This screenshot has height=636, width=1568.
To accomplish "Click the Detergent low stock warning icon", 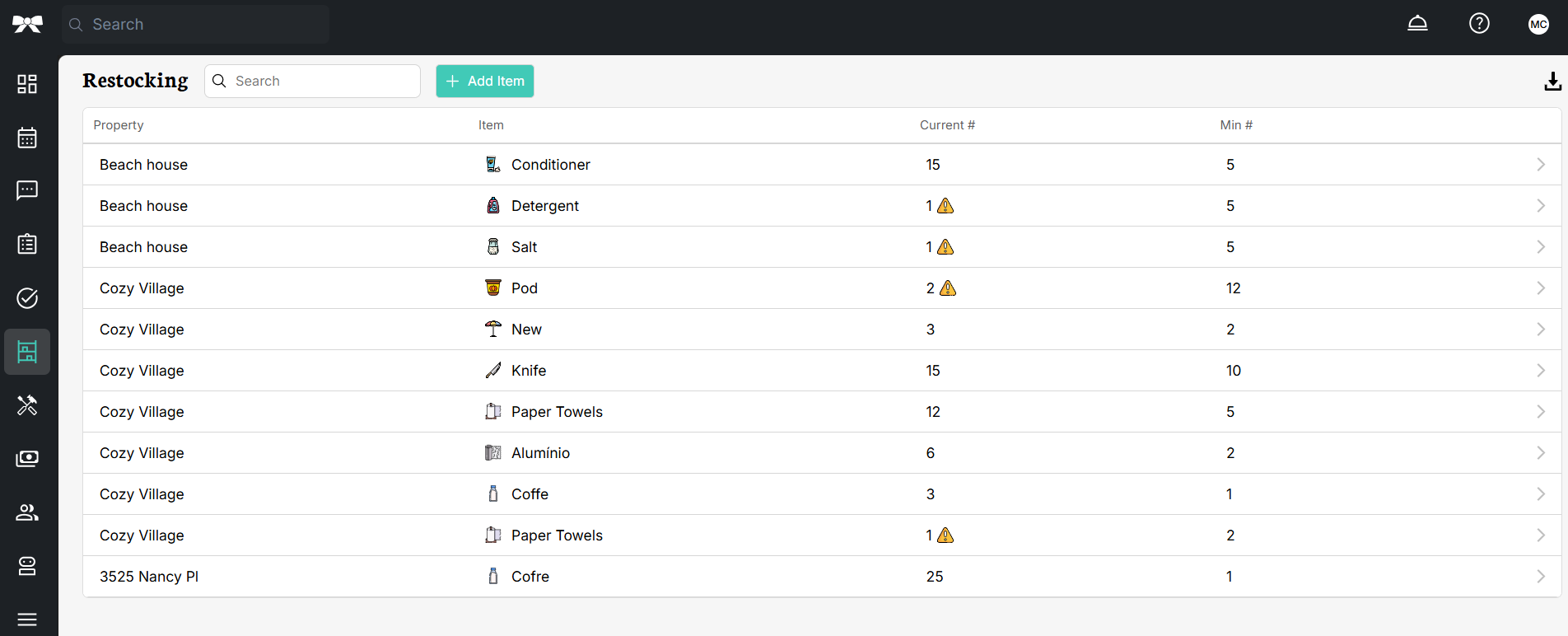I will tap(945, 206).
